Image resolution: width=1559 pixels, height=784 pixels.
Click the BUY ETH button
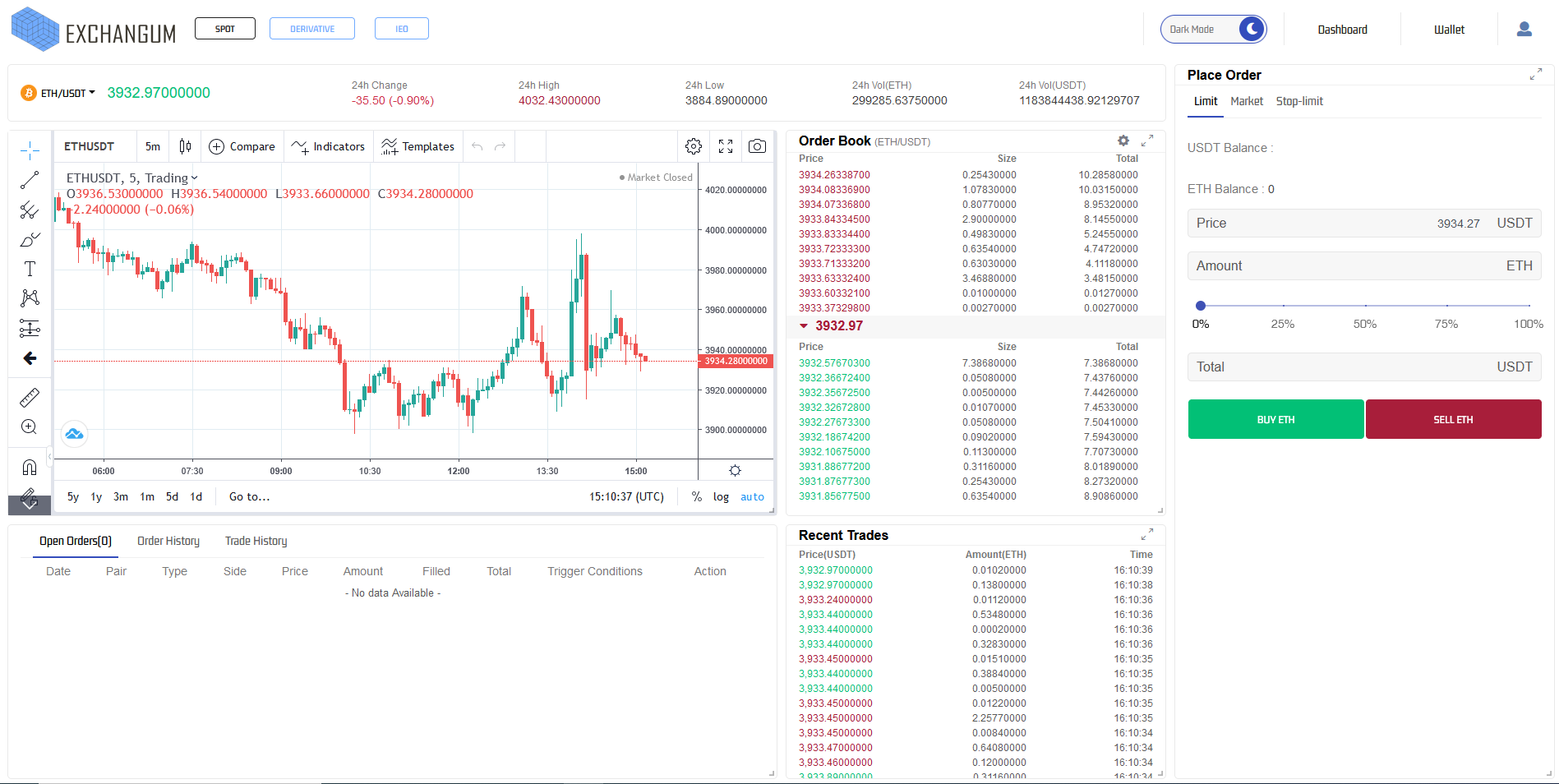(x=1275, y=419)
